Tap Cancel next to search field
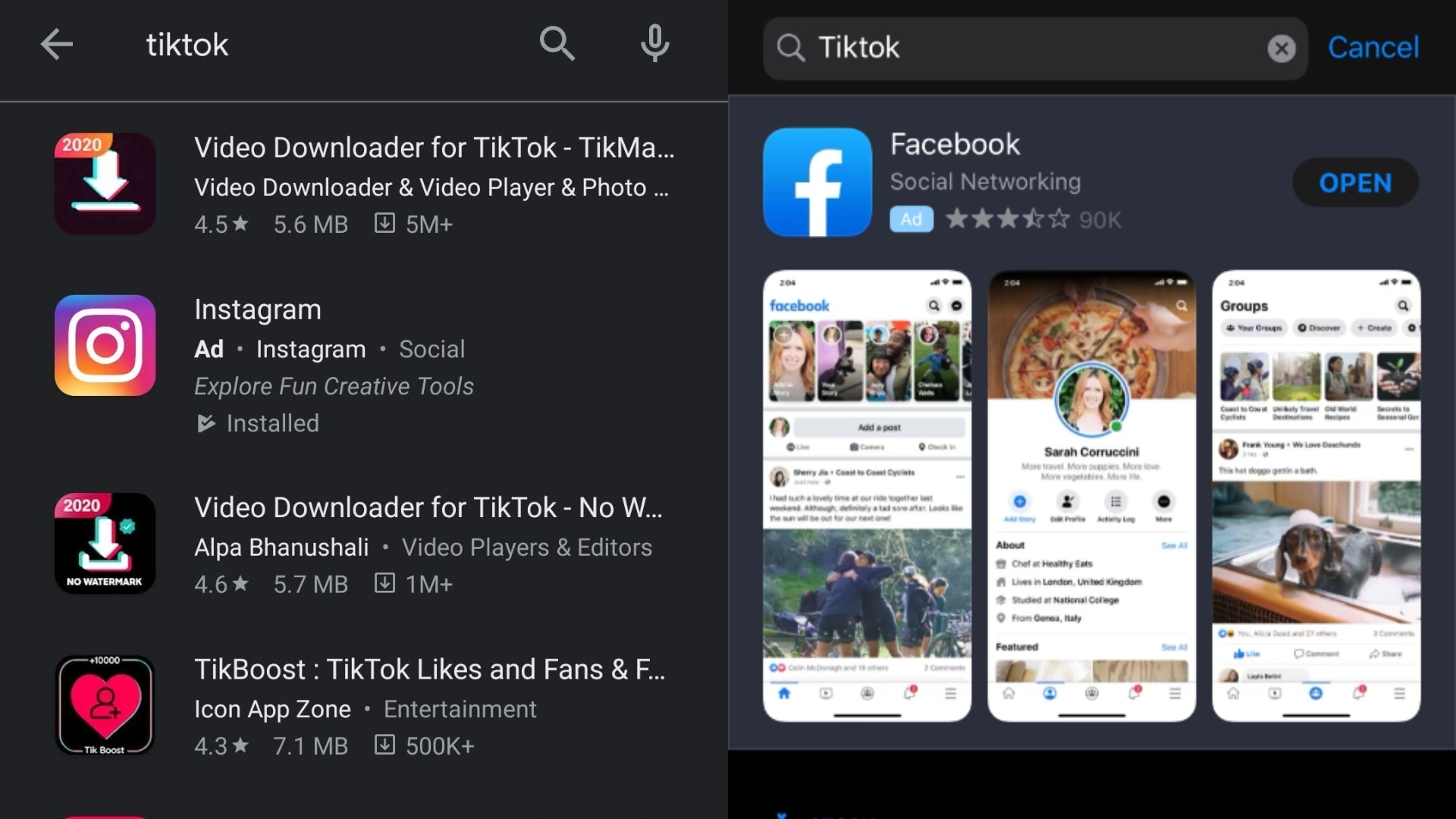1456x819 pixels. [x=1373, y=48]
